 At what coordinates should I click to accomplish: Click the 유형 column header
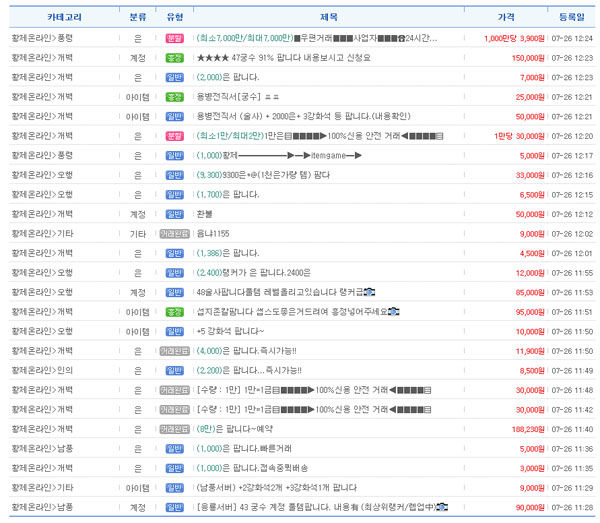tap(175, 17)
